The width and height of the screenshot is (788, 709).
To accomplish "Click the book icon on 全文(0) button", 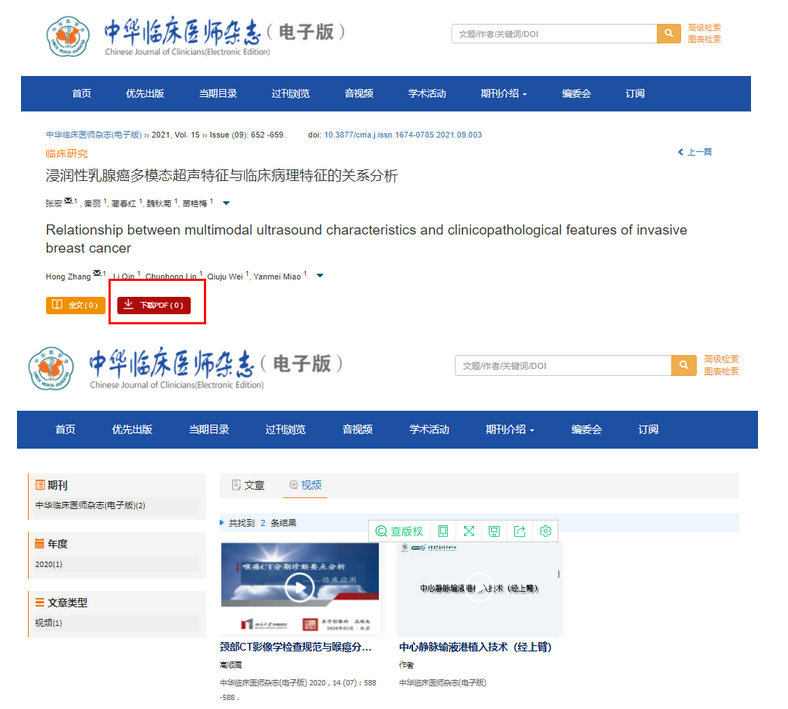I will coord(57,305).
